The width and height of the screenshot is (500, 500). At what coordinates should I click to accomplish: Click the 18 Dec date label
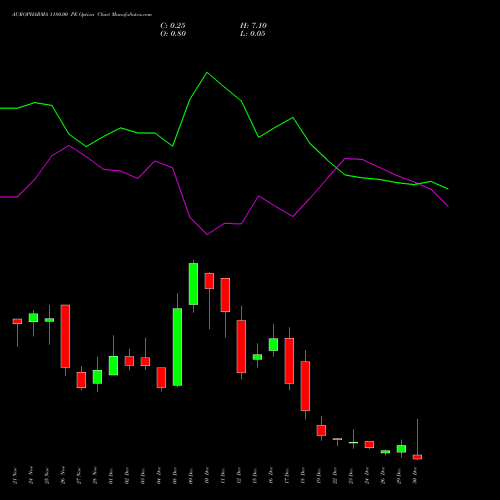[303, 476]
